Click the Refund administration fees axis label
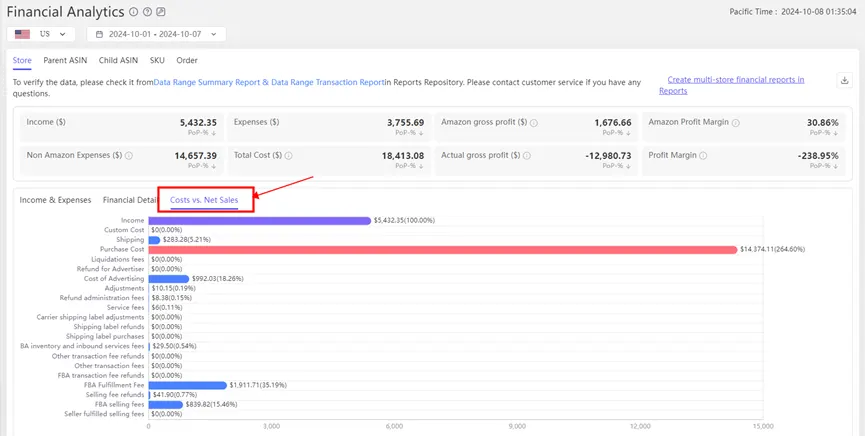The image size is (865, 436). [102, 298]
